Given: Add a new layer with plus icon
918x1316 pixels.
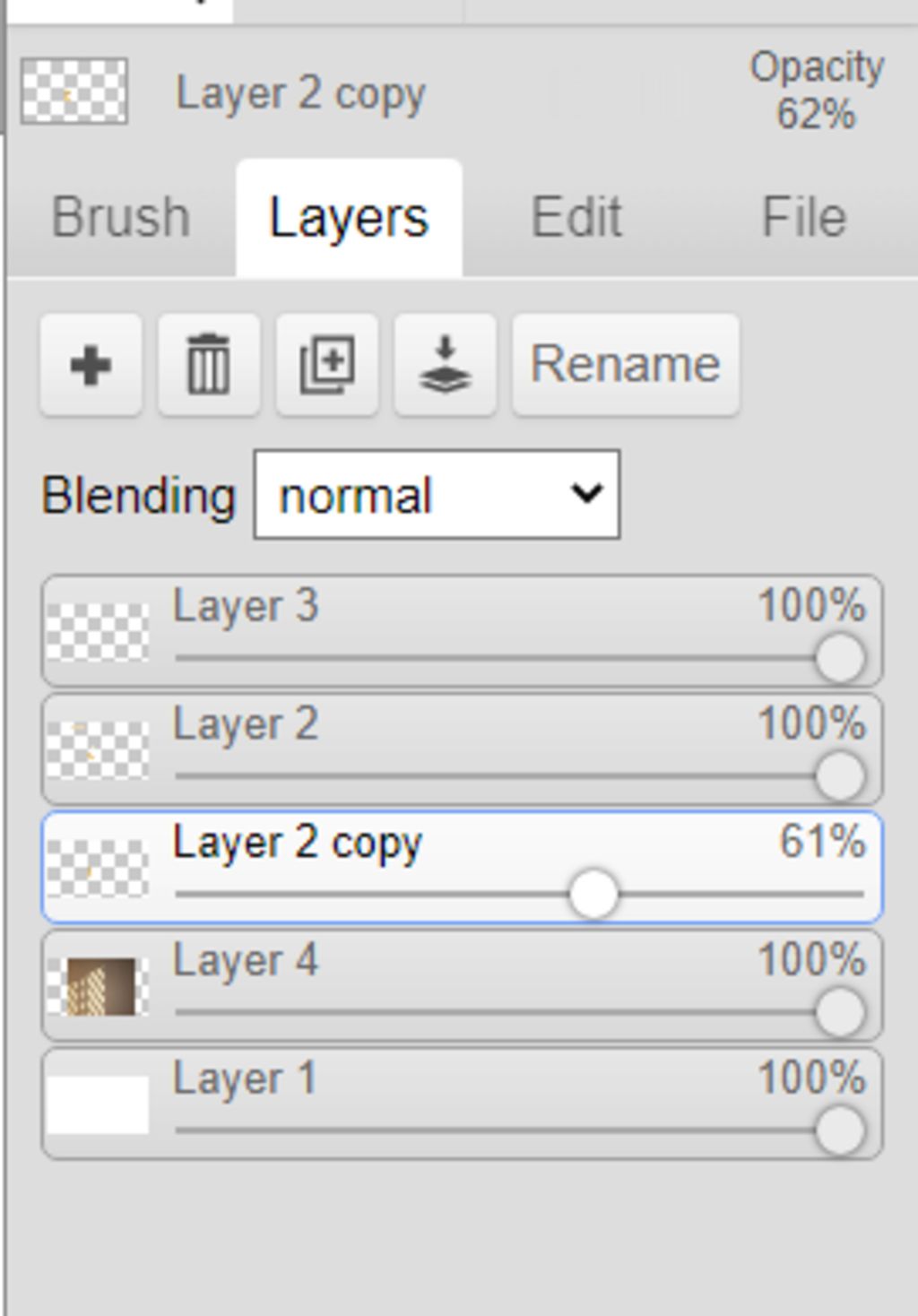Looking at the screenshot, I should point(91,365).
